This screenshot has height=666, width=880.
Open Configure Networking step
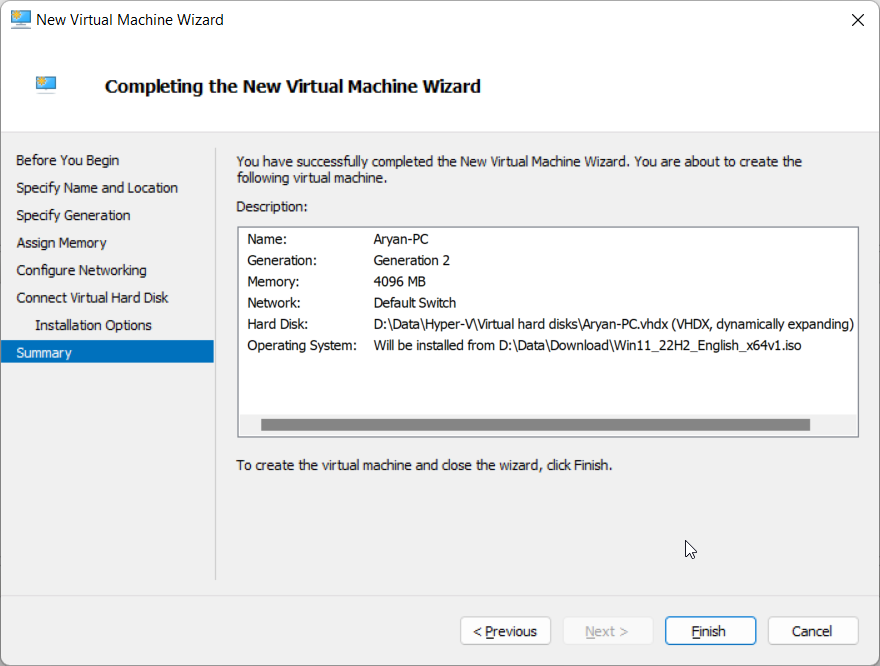click(x=81, y=270)
